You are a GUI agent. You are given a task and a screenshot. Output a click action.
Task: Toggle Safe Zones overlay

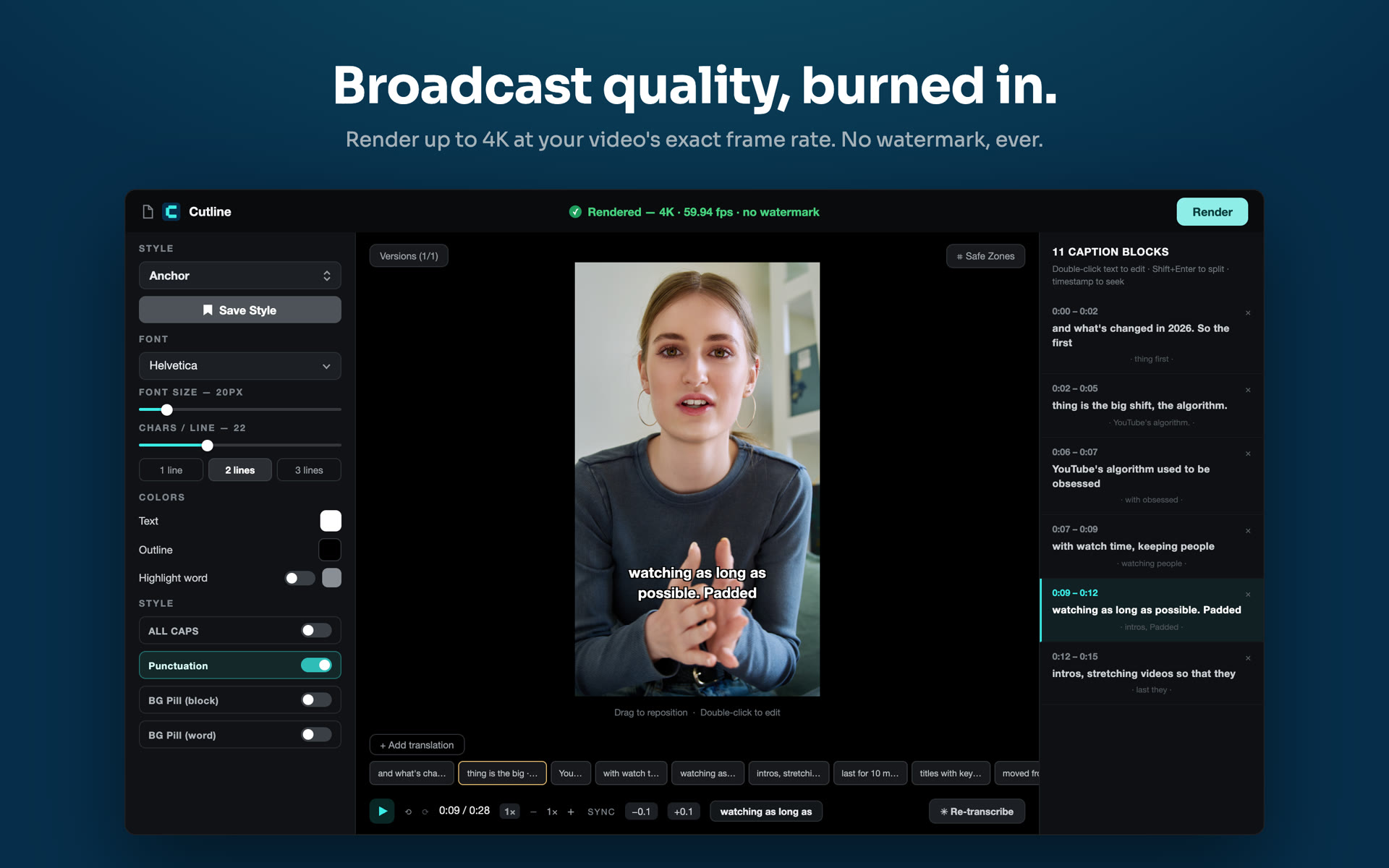coord(985,256)
